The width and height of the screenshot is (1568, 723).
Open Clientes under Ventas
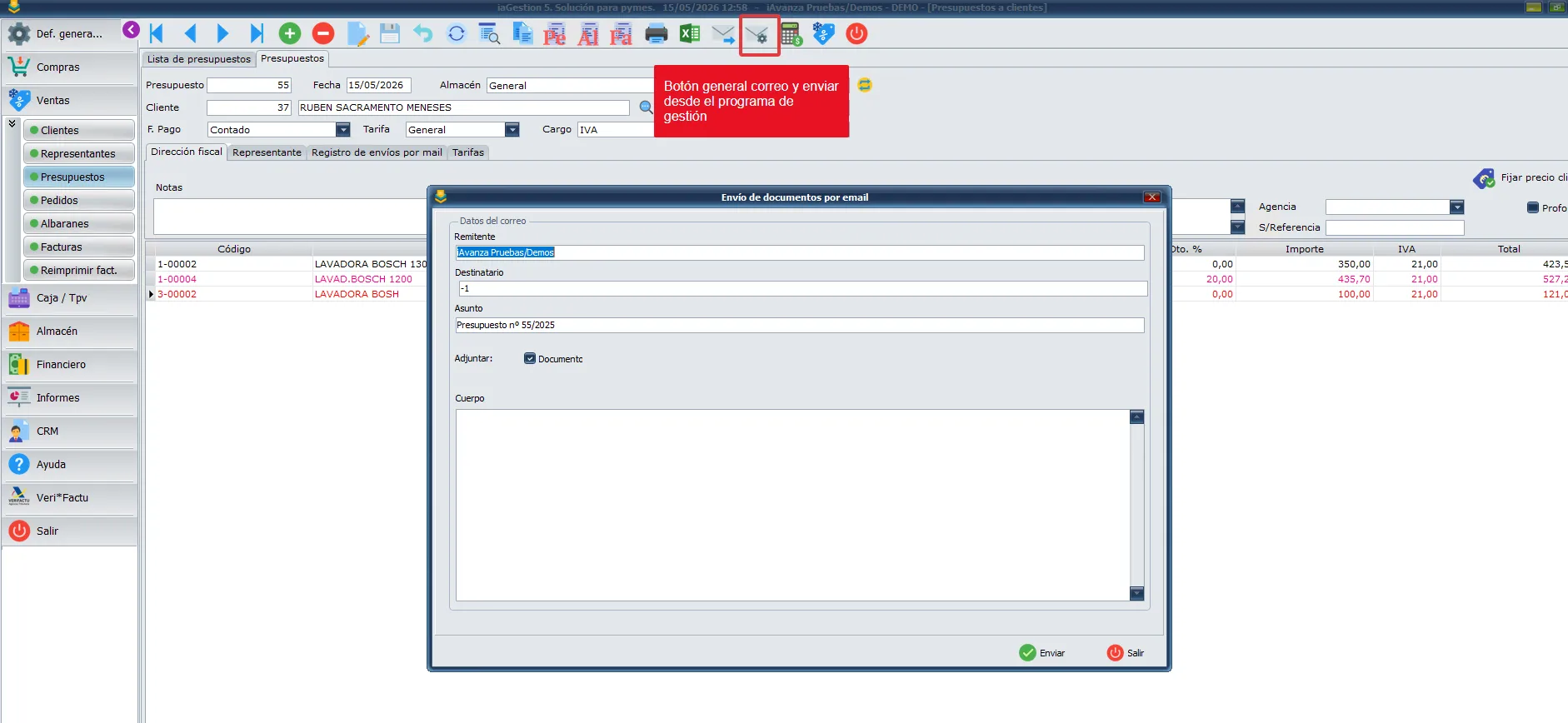79,131
